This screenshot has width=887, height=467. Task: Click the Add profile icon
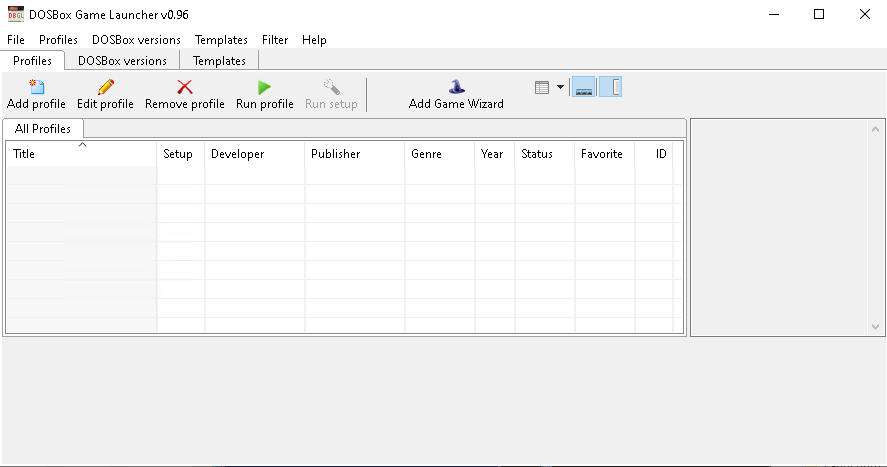(36, 88)
